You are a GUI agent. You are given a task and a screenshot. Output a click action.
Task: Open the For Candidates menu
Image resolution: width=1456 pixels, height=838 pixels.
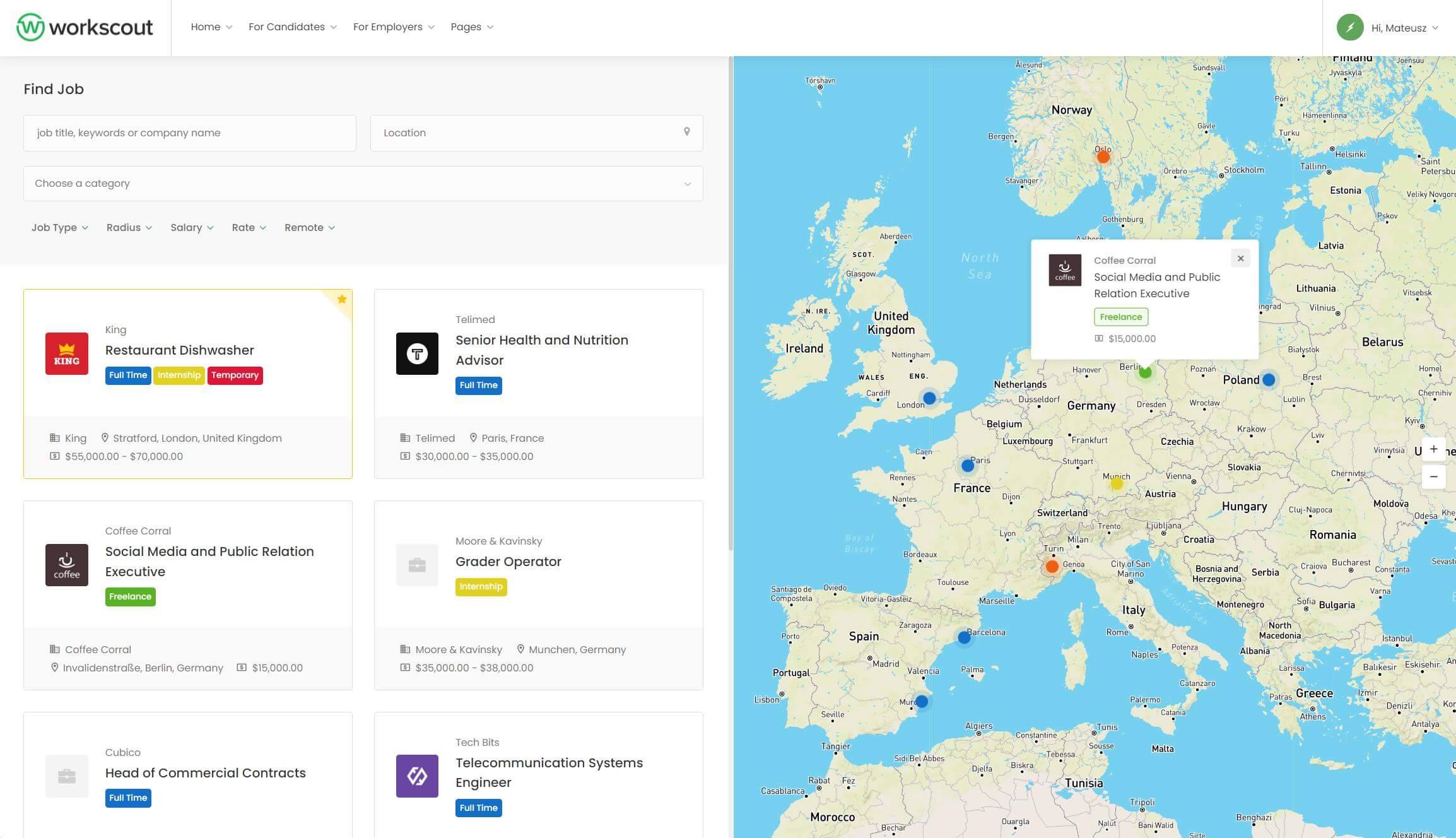(292, 27)
